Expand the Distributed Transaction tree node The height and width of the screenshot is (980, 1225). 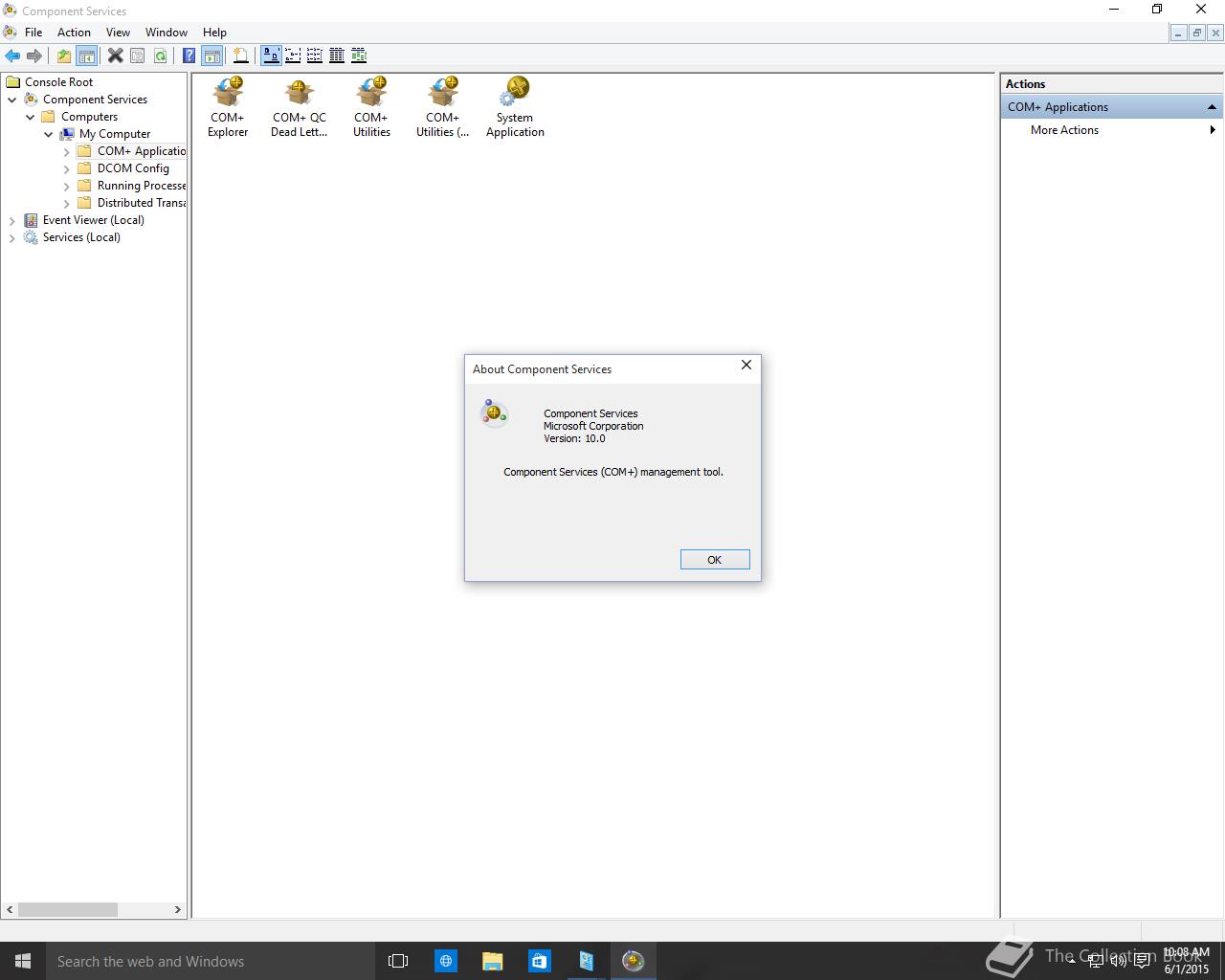67,203
